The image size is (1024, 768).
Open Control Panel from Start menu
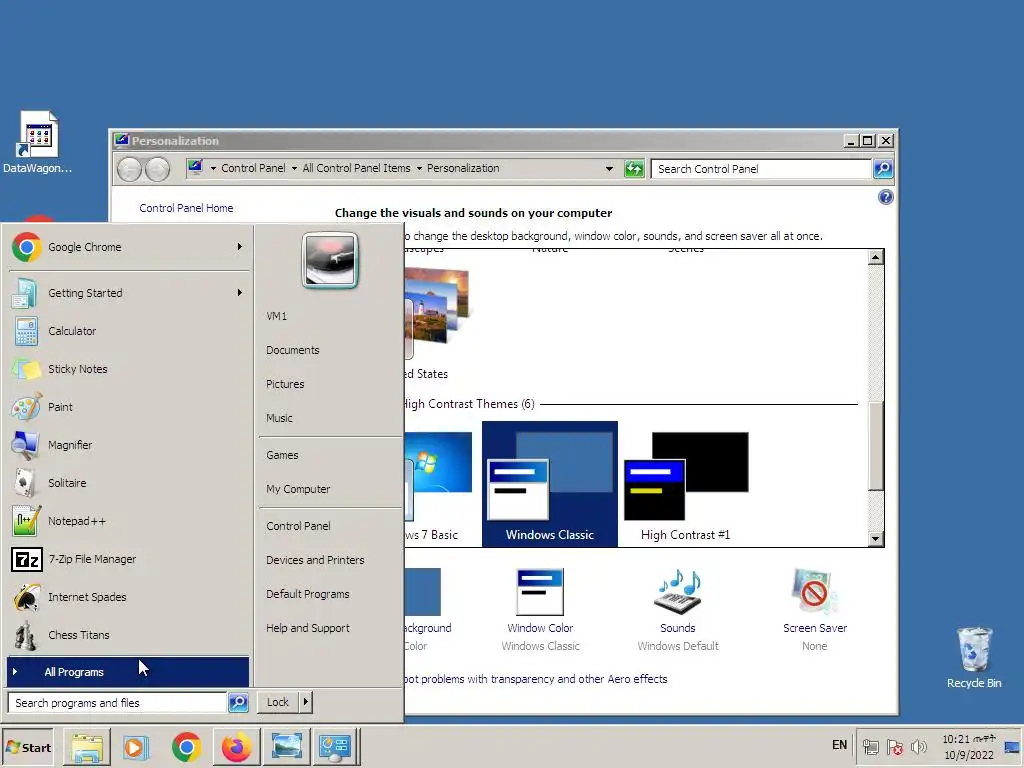point(298,526)
